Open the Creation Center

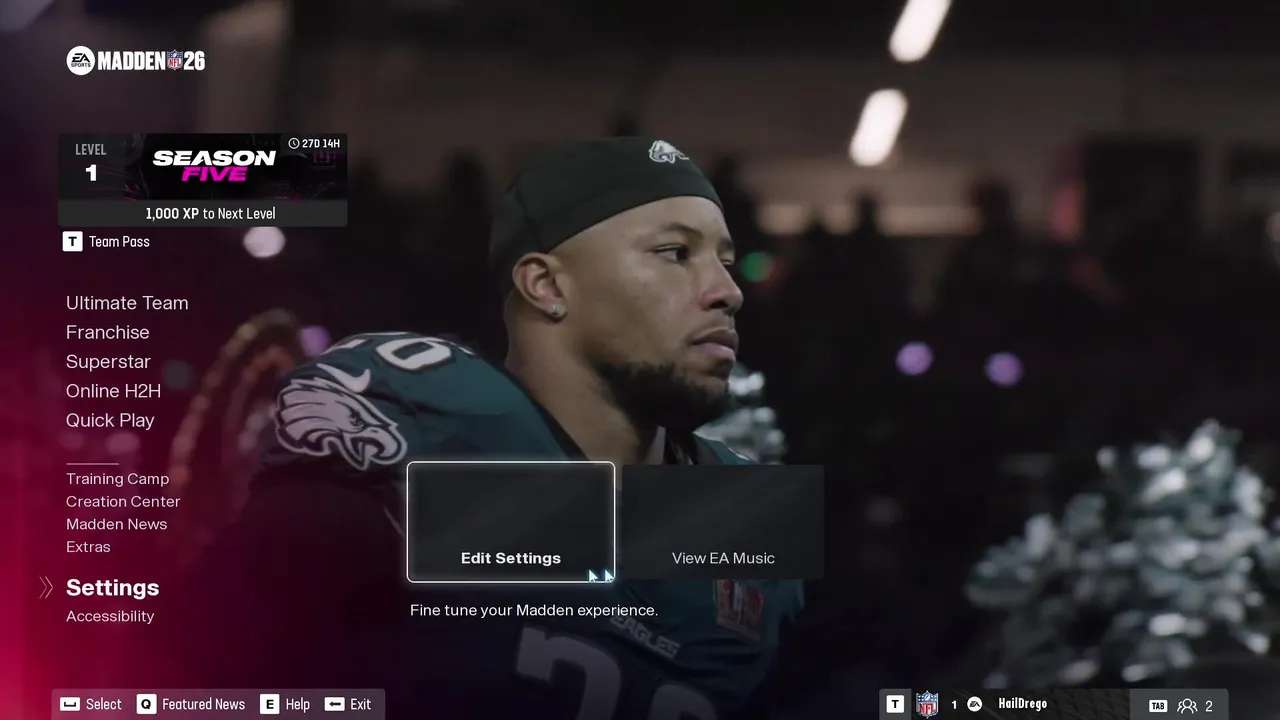tap(123, 501)
